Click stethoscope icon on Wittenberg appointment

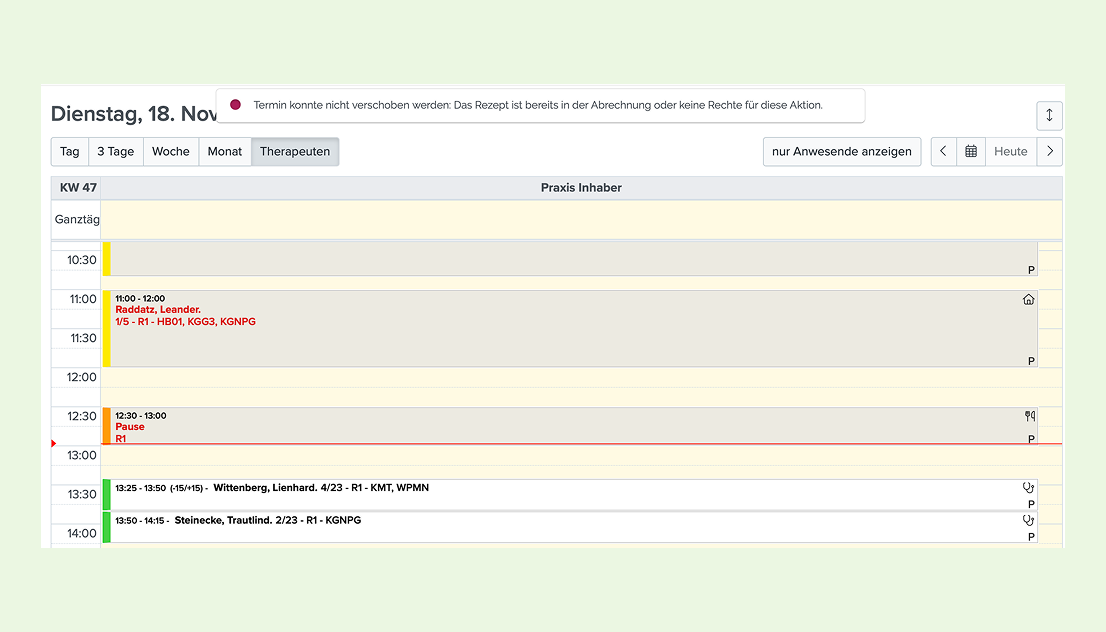1028,487
